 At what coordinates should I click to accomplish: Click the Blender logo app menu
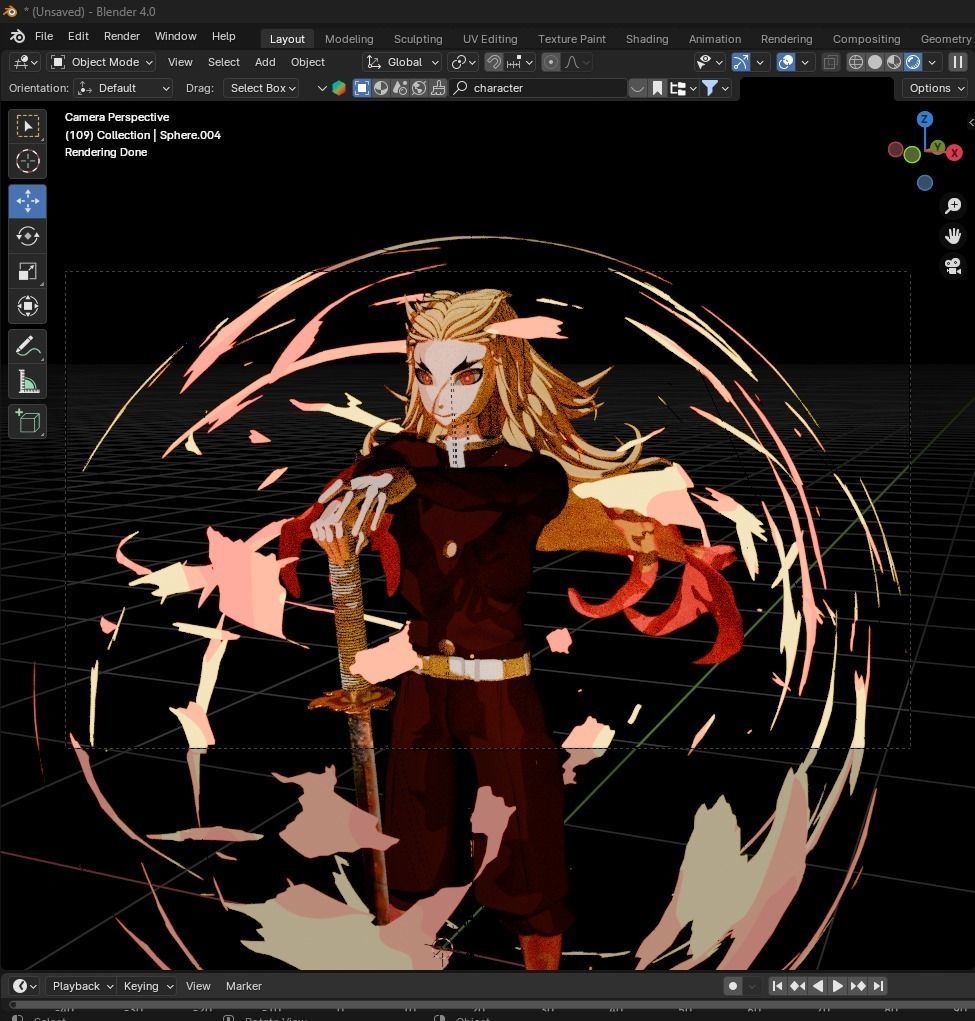click(18, 36)
